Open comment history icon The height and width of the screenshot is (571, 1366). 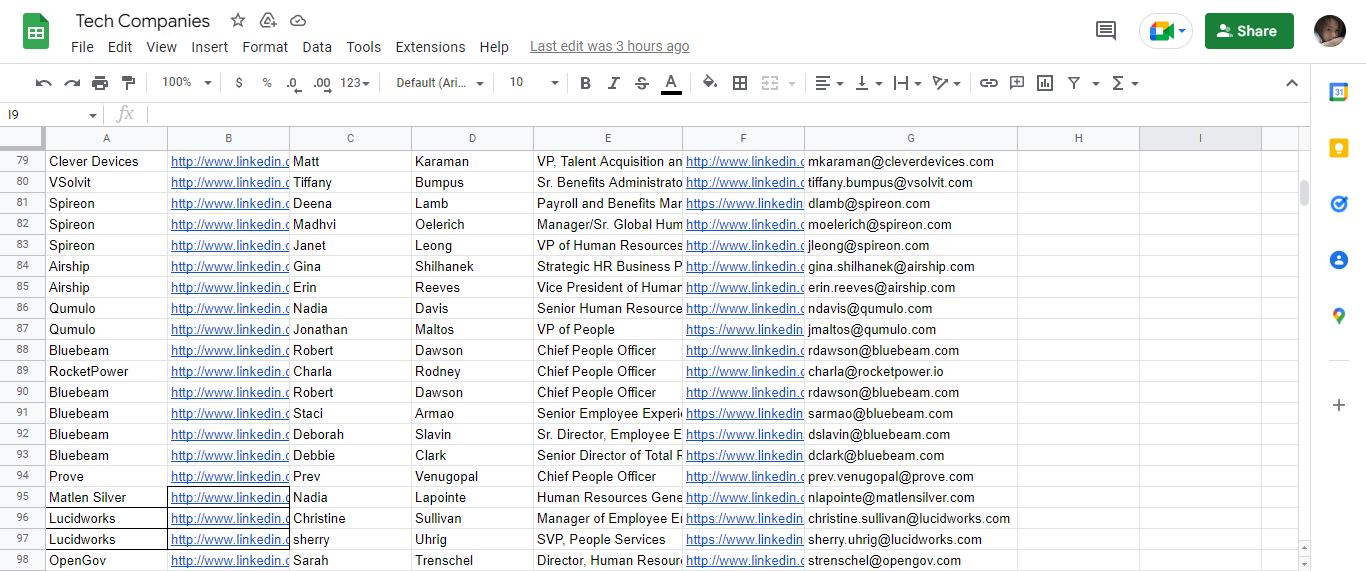[x=1106, y=31]
